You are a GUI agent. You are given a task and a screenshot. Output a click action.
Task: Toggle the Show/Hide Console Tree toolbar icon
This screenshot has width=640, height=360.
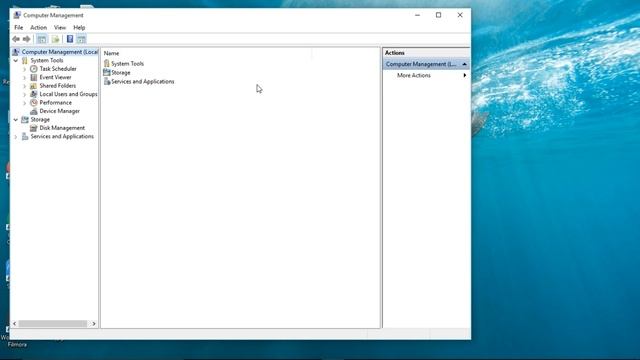tap(42, 39)
